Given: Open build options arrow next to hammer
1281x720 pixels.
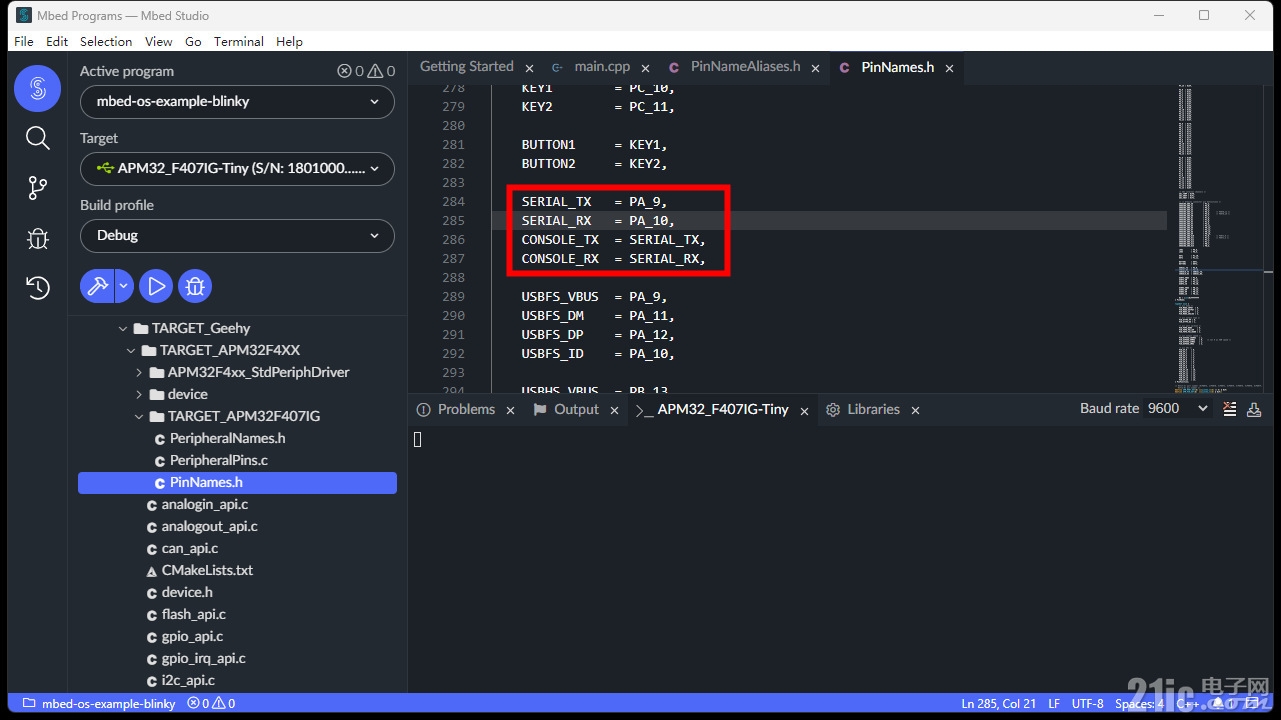Looking at the screenshot, I should [x=123, y=286].
